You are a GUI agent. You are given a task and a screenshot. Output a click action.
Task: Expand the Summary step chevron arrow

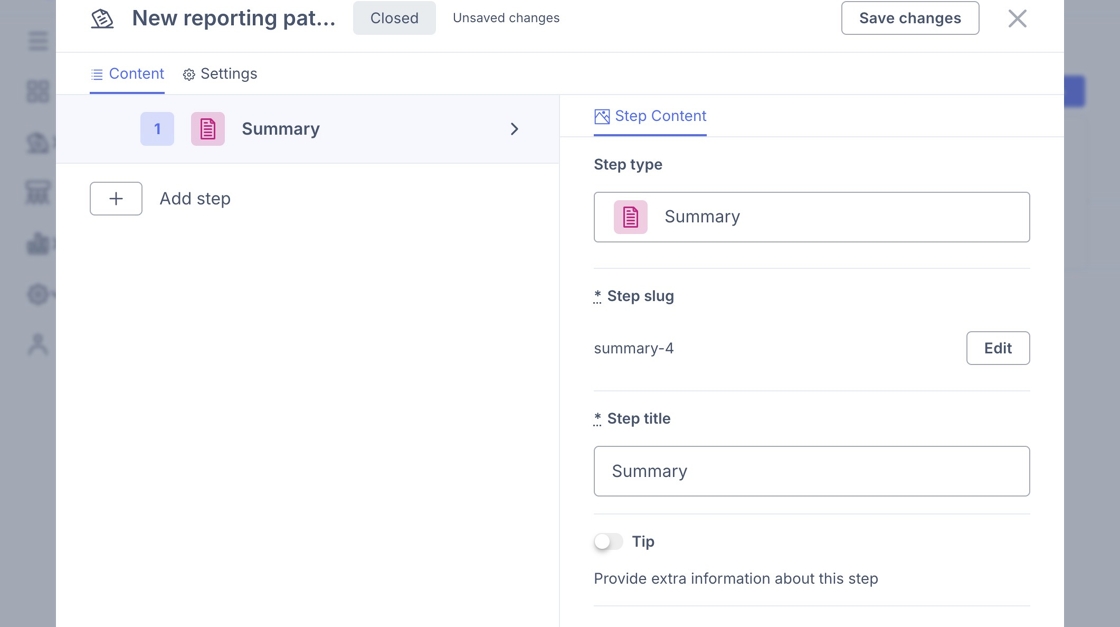[x=514, y=129]
